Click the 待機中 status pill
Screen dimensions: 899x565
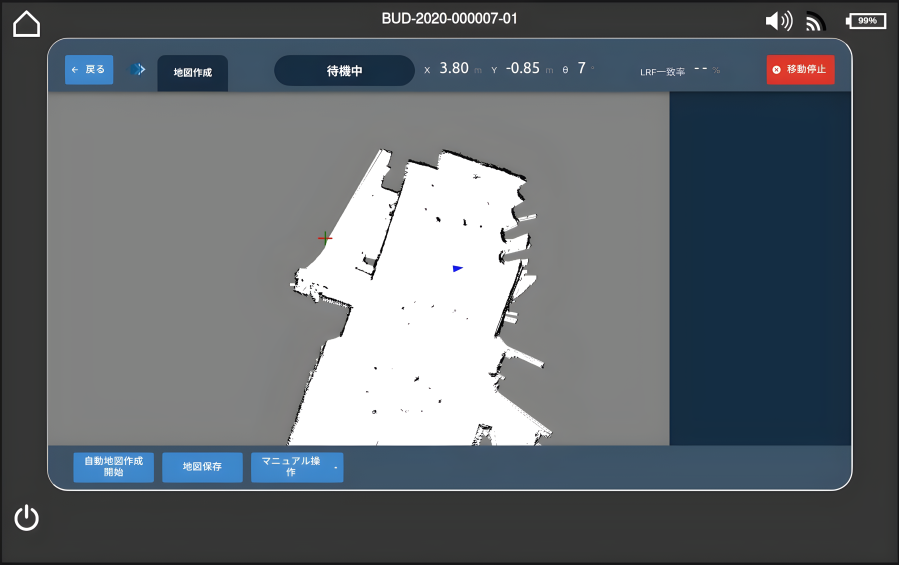point(344,71)
